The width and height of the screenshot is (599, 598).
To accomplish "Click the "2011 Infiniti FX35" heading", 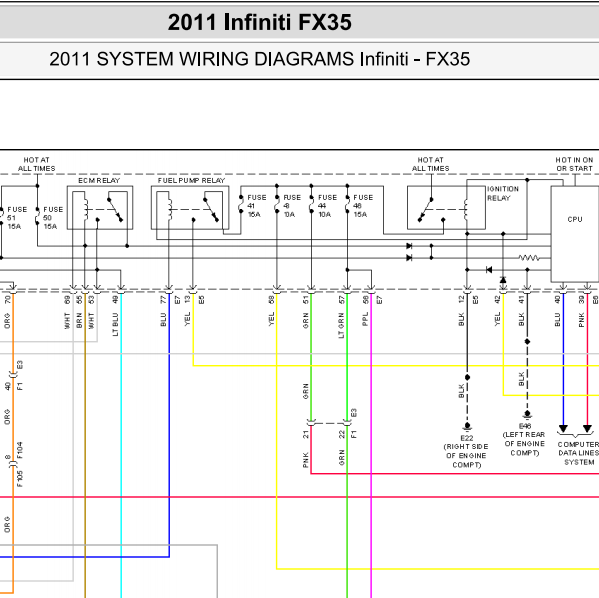I will click(259, 22).
